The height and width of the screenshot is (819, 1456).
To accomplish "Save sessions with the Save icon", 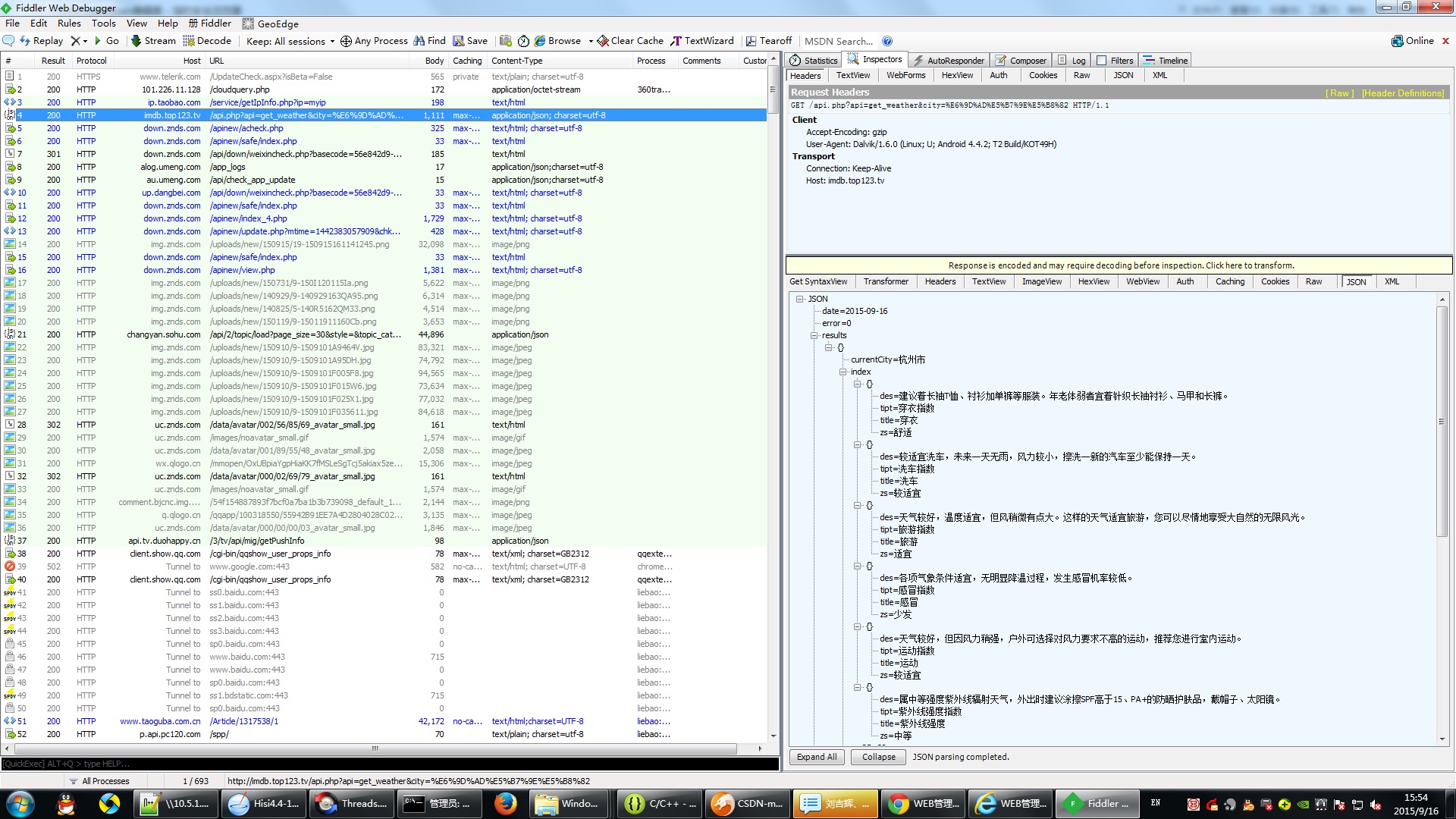I will pyautogui.click(x=470, y=41).
